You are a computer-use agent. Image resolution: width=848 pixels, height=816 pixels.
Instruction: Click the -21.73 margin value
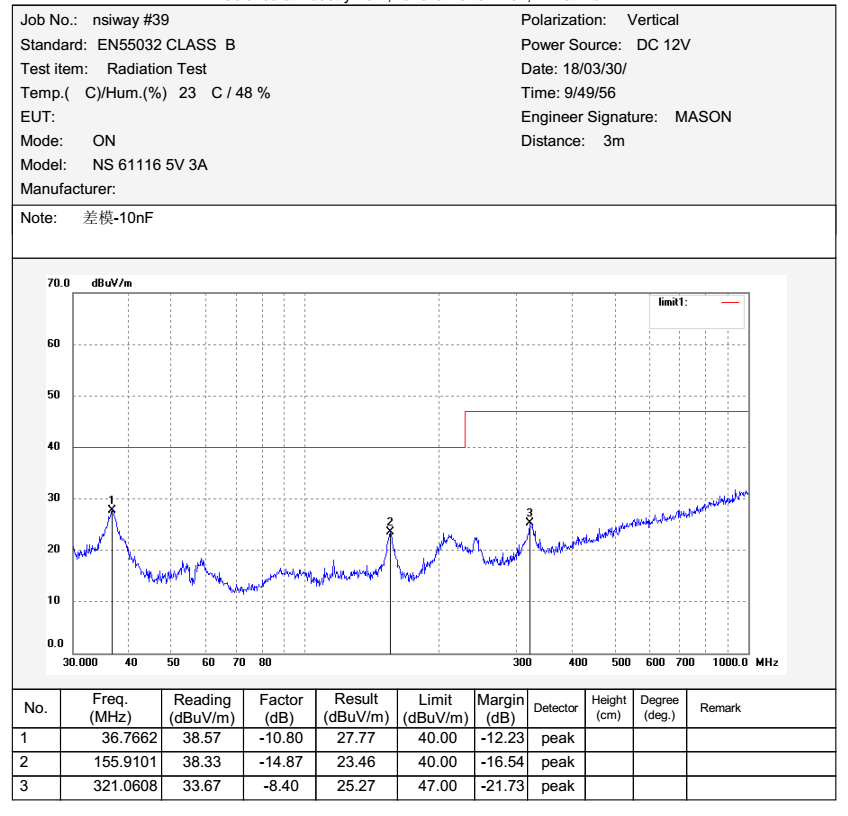500,786
